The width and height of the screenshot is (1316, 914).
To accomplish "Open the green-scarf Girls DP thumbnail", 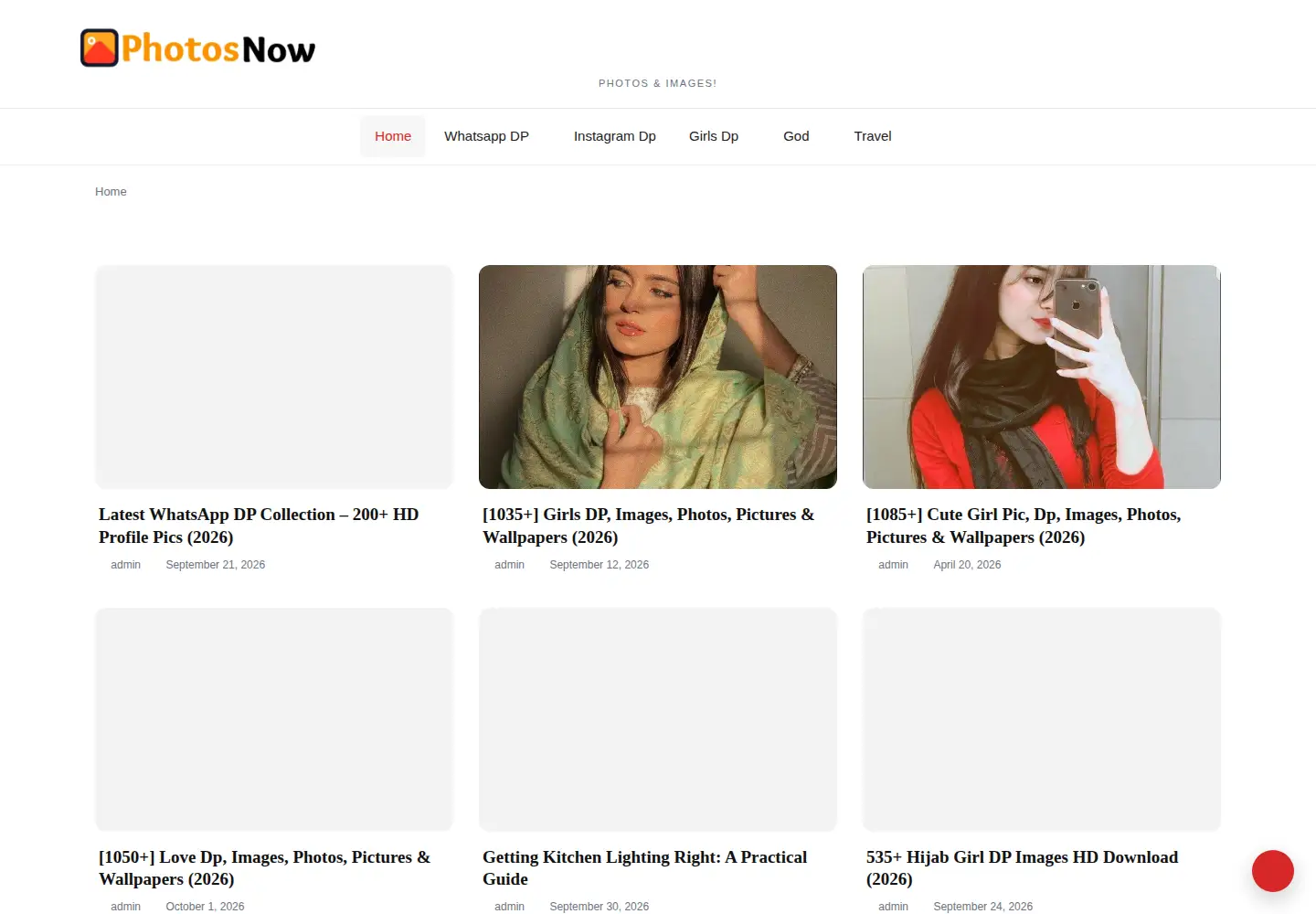I will pos(658,377).
